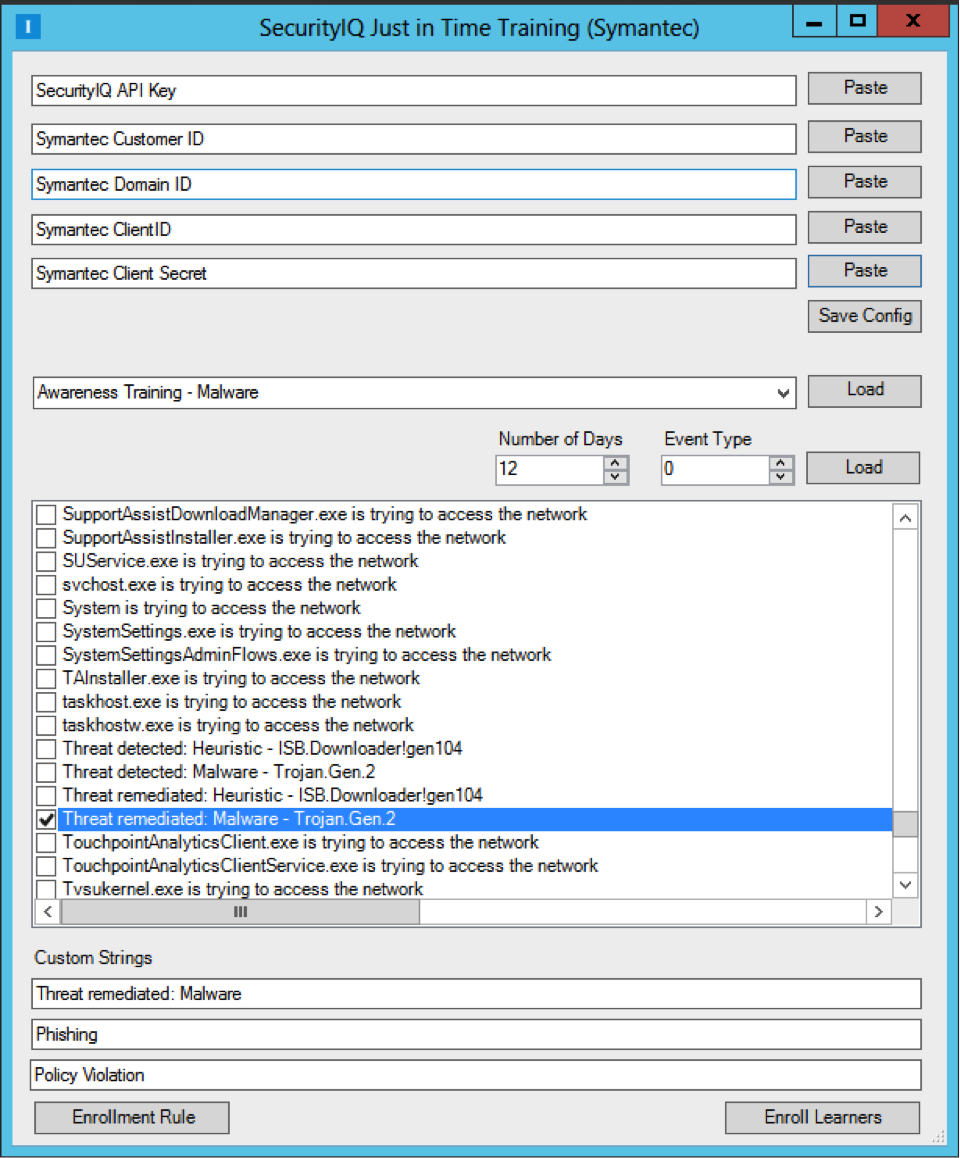Click the list's scroll down arrow
This screenshot has width=960, height=1158.
tap(904, 885)
